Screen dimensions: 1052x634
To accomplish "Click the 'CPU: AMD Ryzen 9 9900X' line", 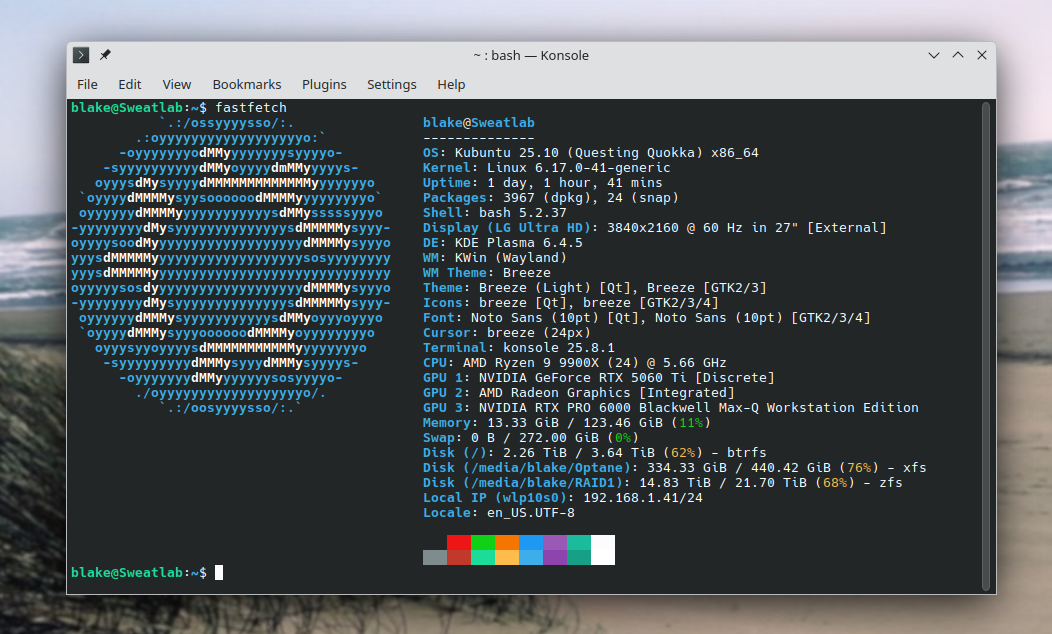I will coord(574,362).
